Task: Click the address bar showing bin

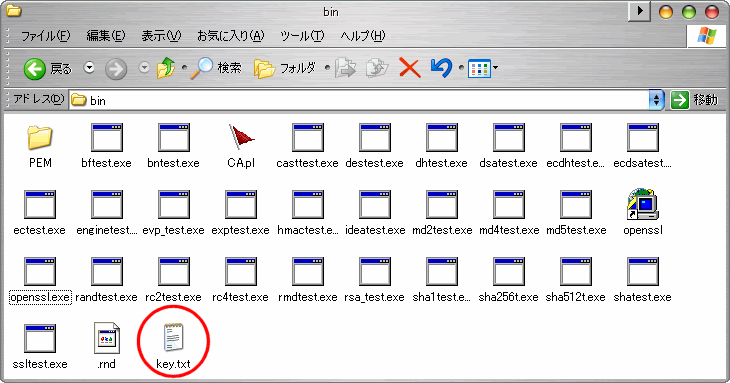Action: pos(359,100)
